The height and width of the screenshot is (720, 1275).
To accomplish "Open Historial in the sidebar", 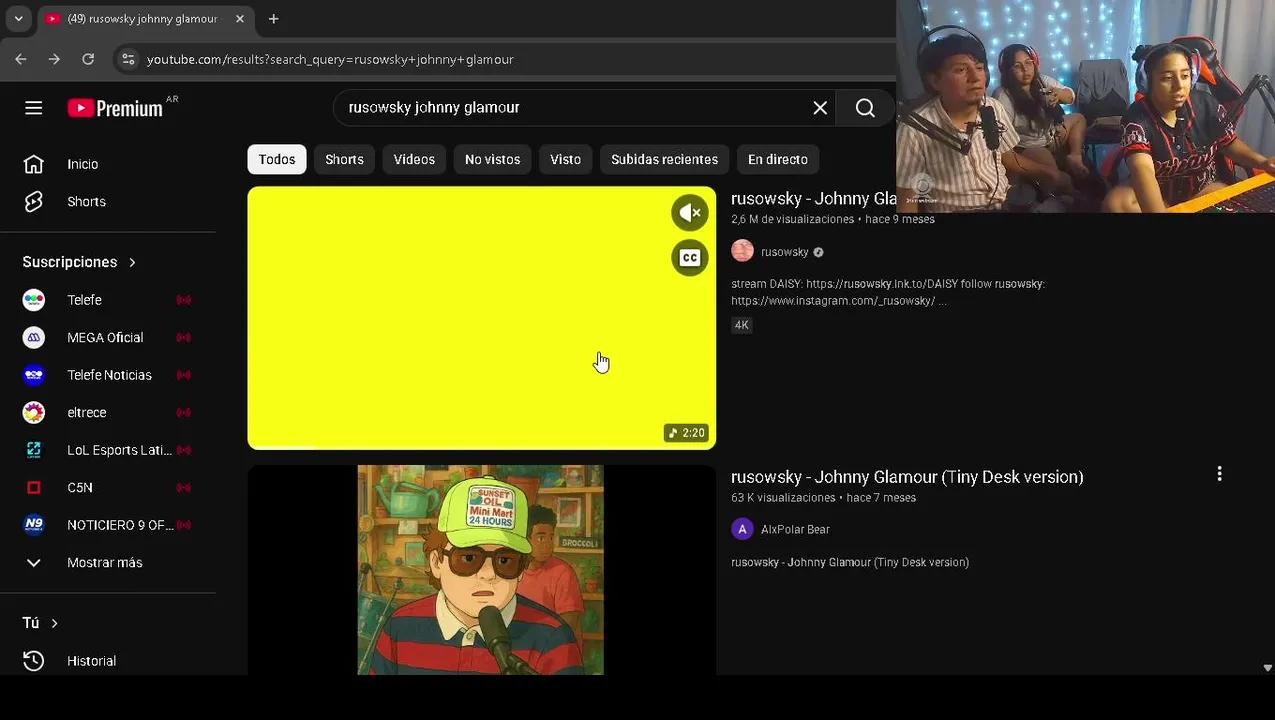I will click(x=108, y=661).
